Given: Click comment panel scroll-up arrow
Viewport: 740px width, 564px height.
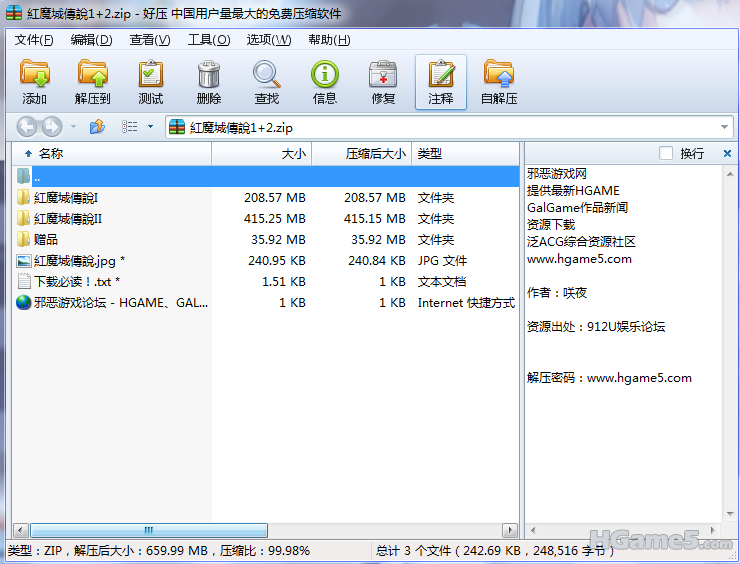Looking at the screenshot, I should point(730,174).
